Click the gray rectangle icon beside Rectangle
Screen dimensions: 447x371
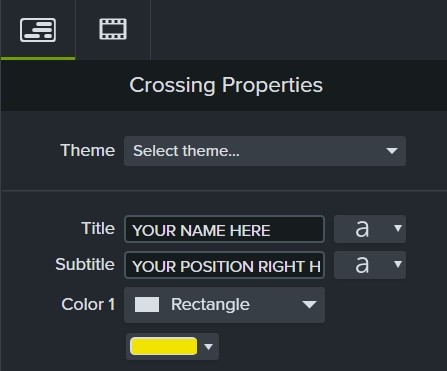coord(147,305)
